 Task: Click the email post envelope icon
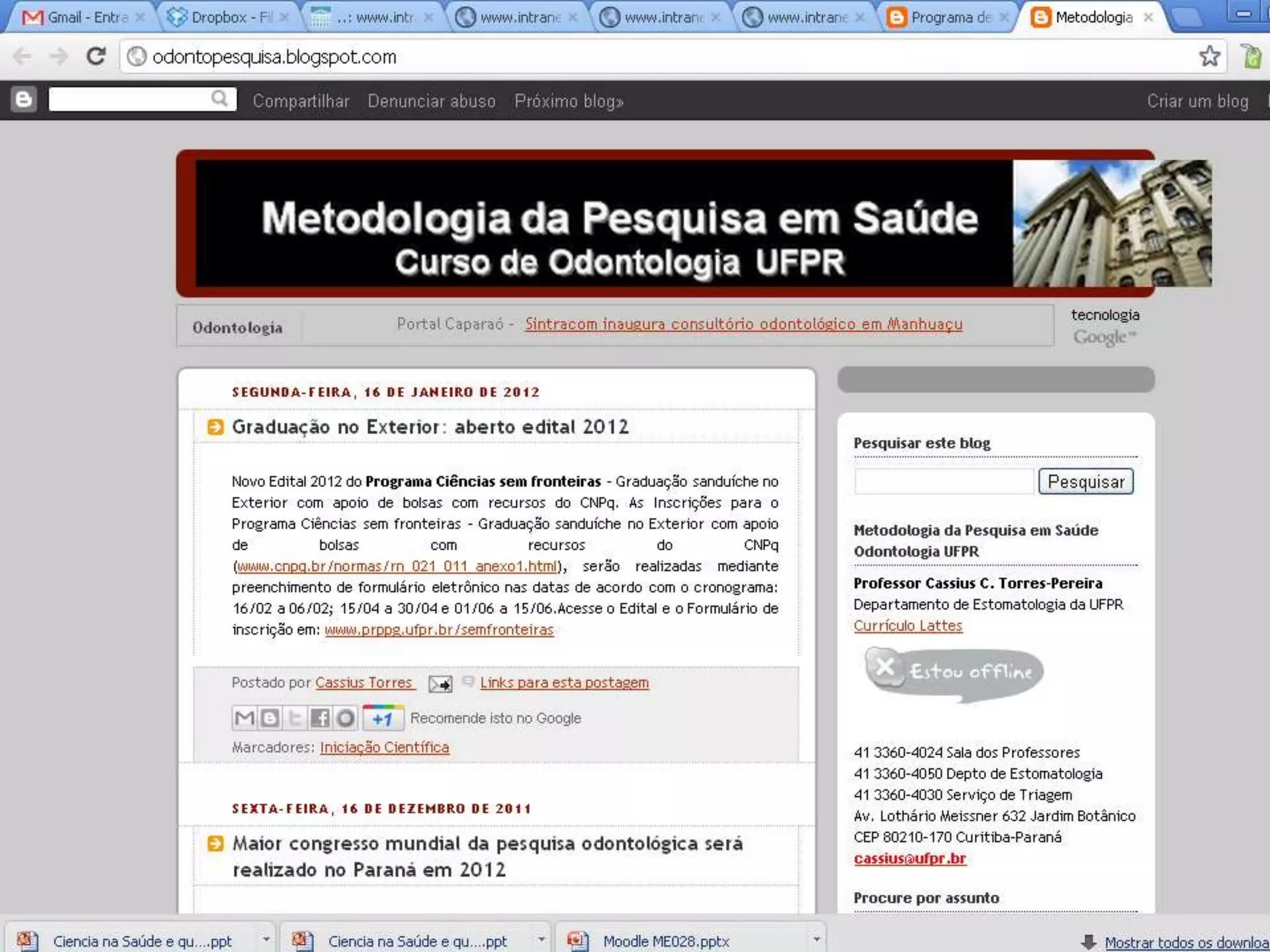click(440, 684)
